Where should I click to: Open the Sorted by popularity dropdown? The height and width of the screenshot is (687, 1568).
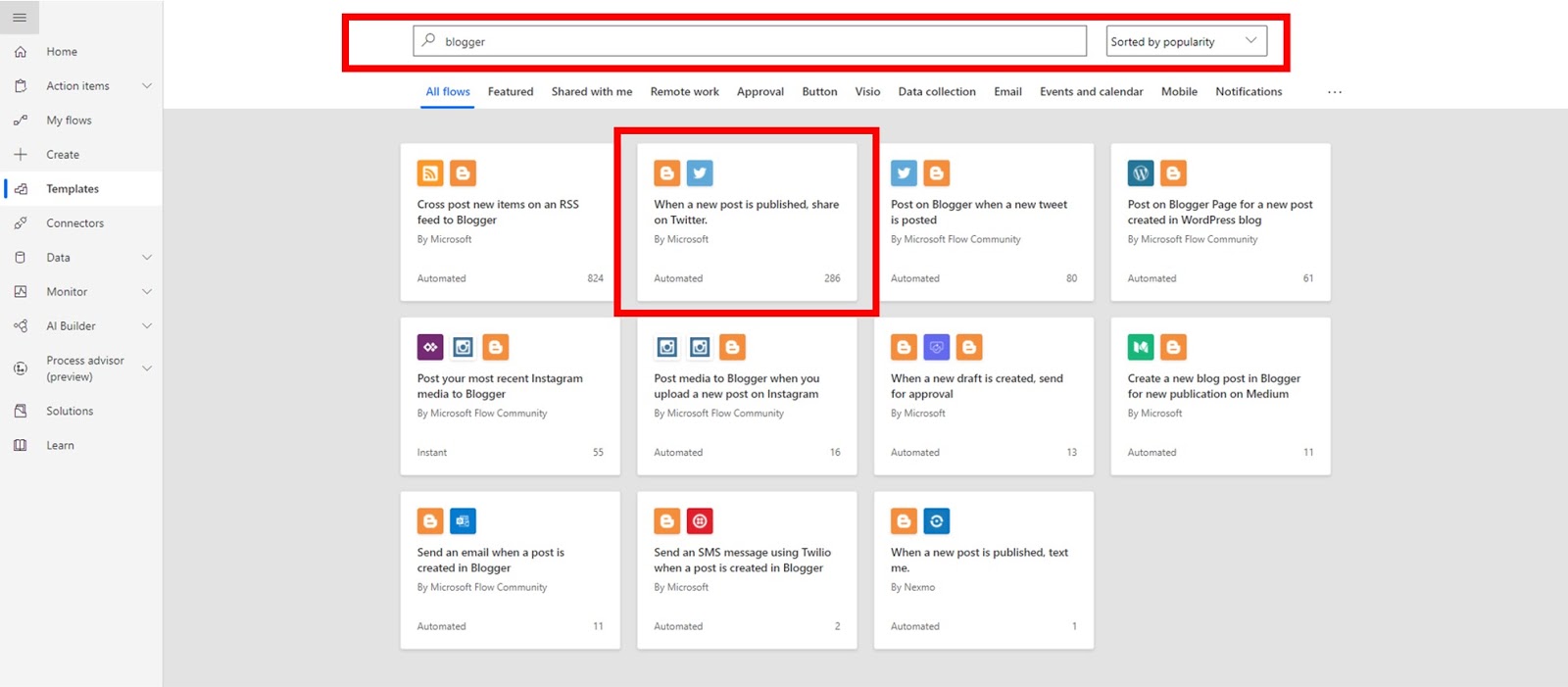coord(1187,41)
